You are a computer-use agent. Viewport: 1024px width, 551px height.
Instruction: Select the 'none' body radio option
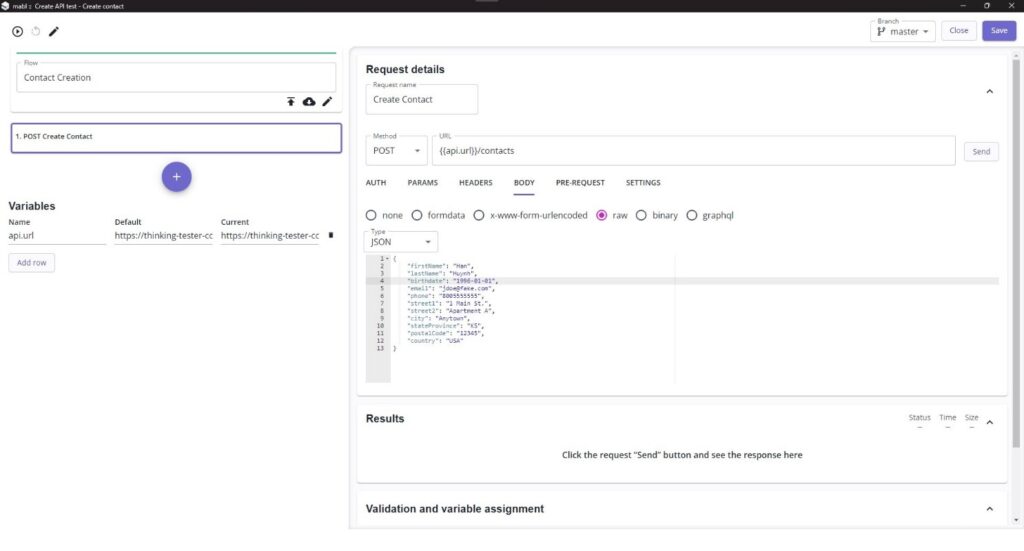pyautogui.click(x=372, y=215)
